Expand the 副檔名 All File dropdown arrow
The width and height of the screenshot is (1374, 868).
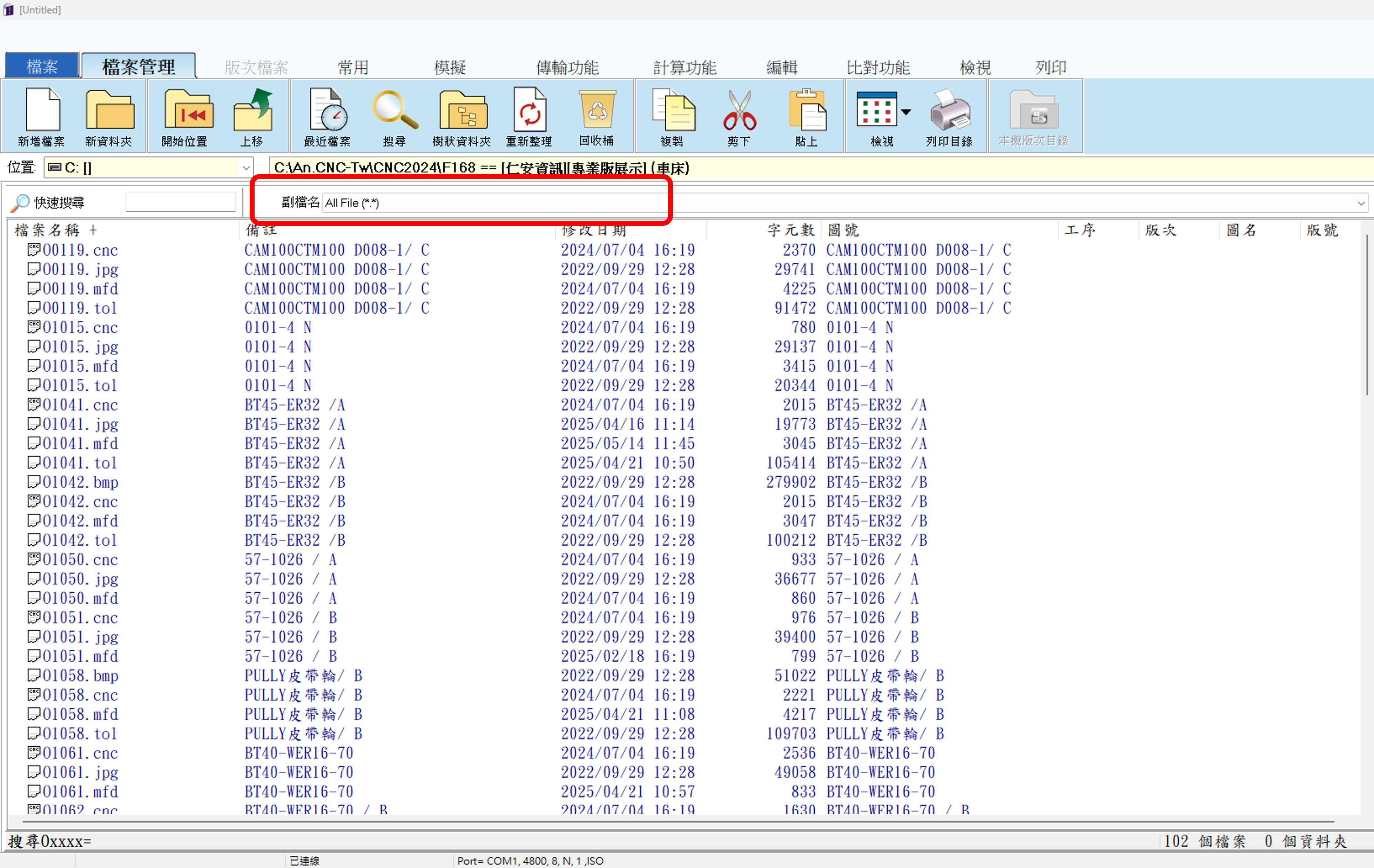tap(1360, 203)
